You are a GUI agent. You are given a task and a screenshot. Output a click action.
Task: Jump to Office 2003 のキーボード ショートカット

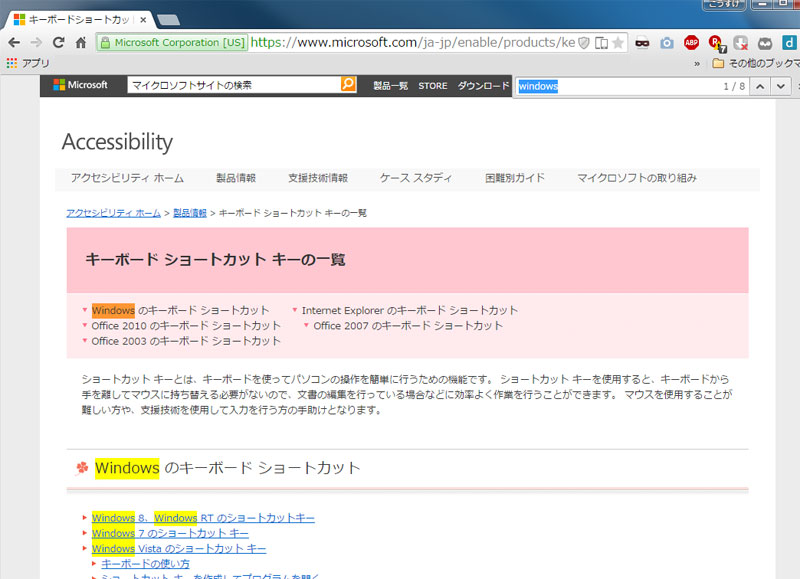[186, 341]
